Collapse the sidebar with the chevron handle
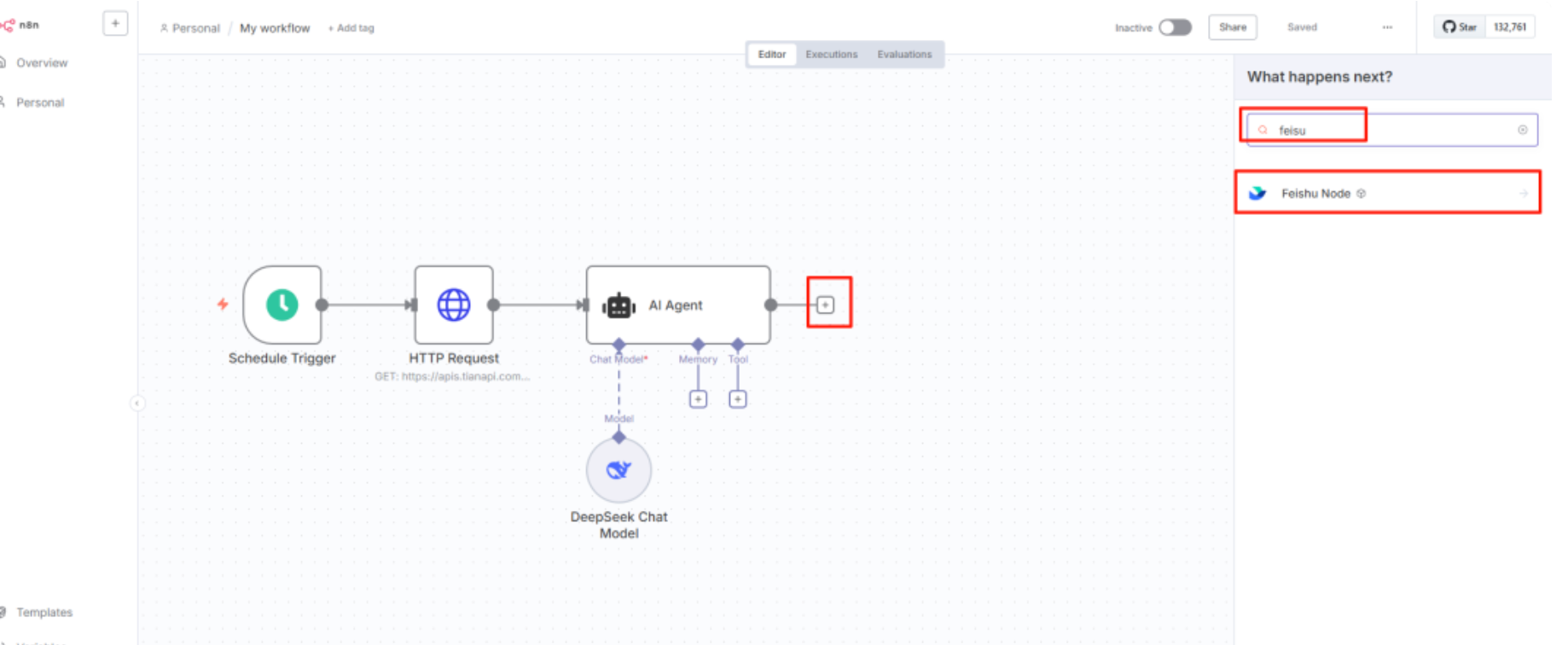The width and height of the screenshot is (1568, 645). (x=136, y=404)
